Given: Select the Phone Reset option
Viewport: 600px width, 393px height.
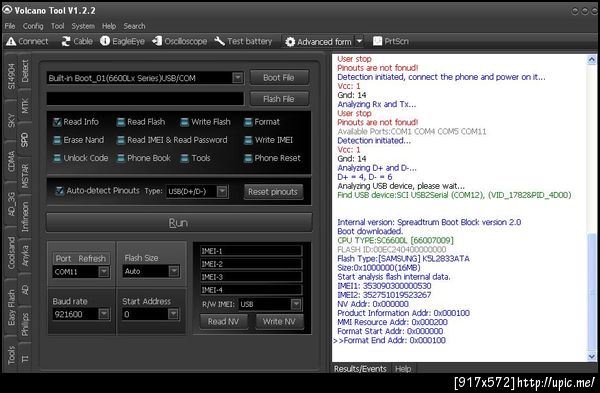Looking at the screenshot, I should click(248, 158).
